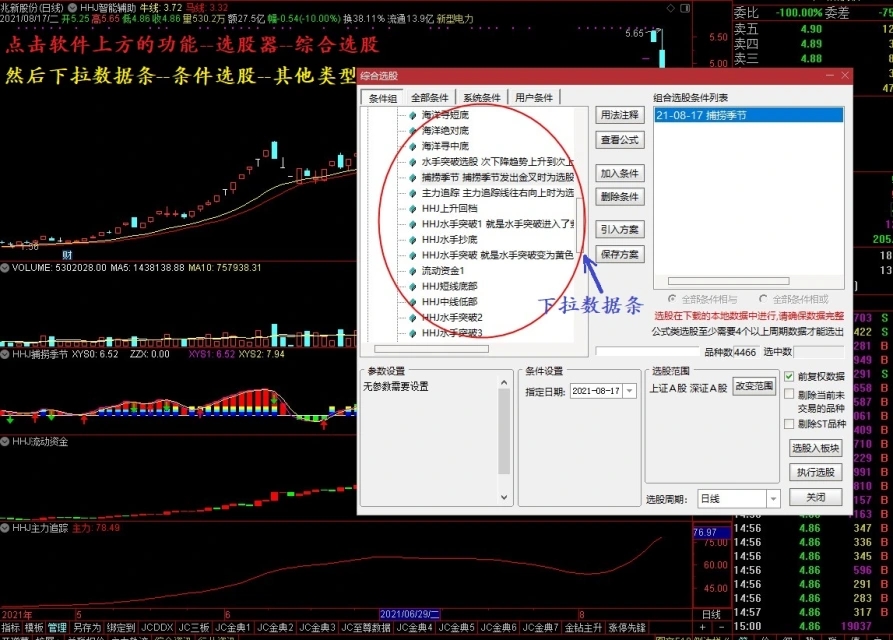Choose the HHJ水手抄底 formula icon
893x640 pixels.
[x=412, y=239]
